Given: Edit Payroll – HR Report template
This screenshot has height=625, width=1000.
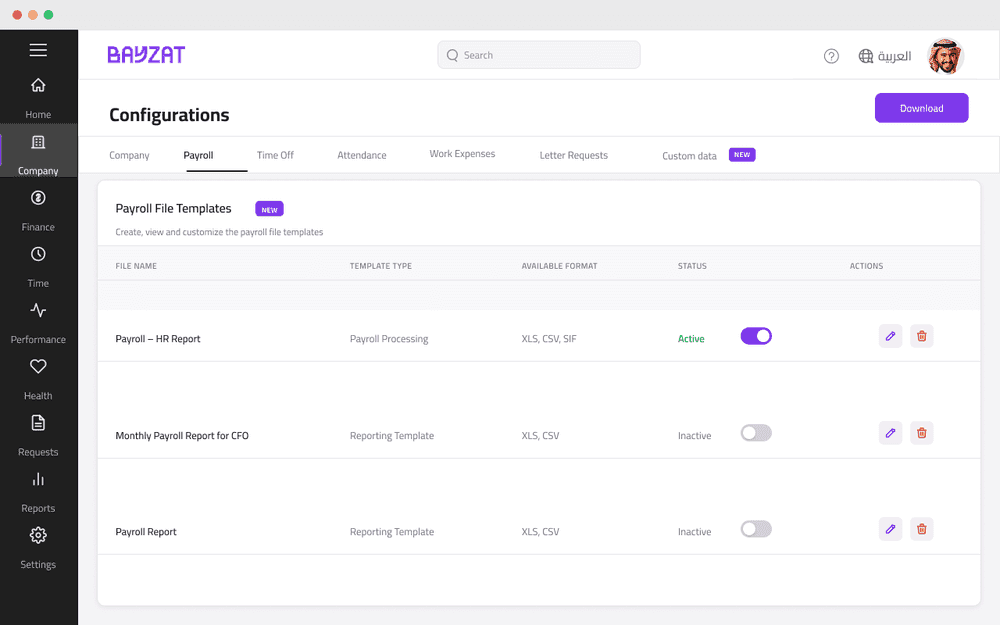Looking at the screenshot, I should tap(890, 336).
